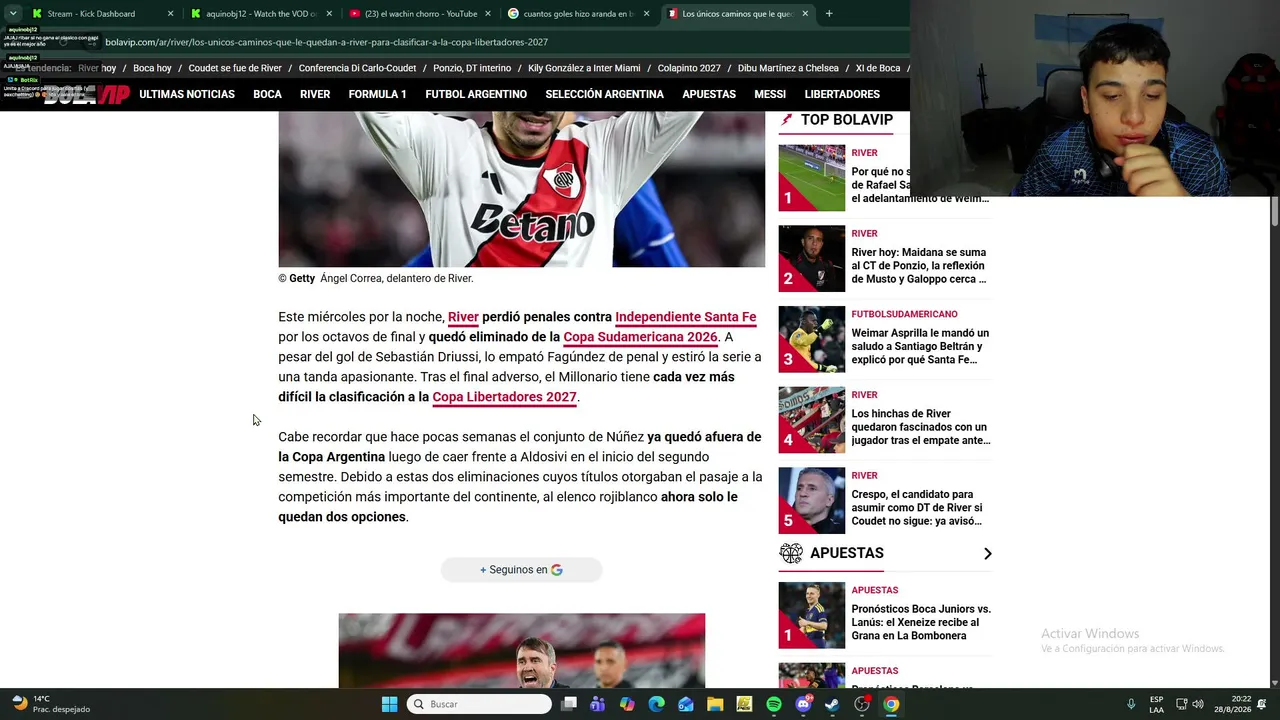Open the number 1 Top Bolavip thumbnail
This screenshot has height=720, width=1280.
tap(812, 178)
